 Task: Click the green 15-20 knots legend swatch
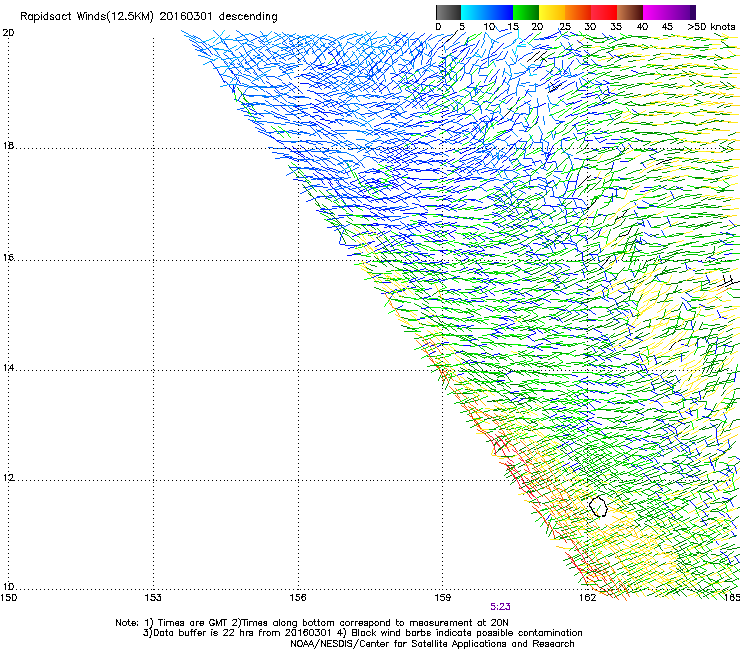click(526, 12)
